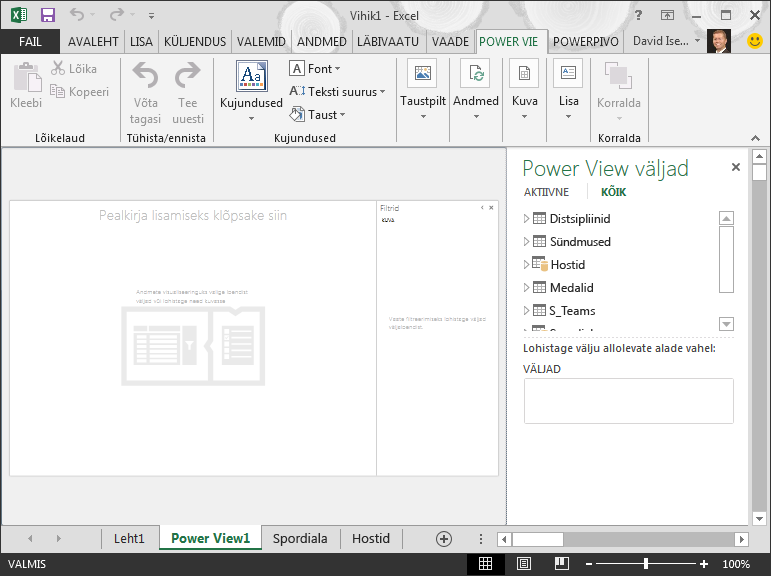
Task: Click the title placeholder Pealkirja lisamiseks
Action: (193, 215)
